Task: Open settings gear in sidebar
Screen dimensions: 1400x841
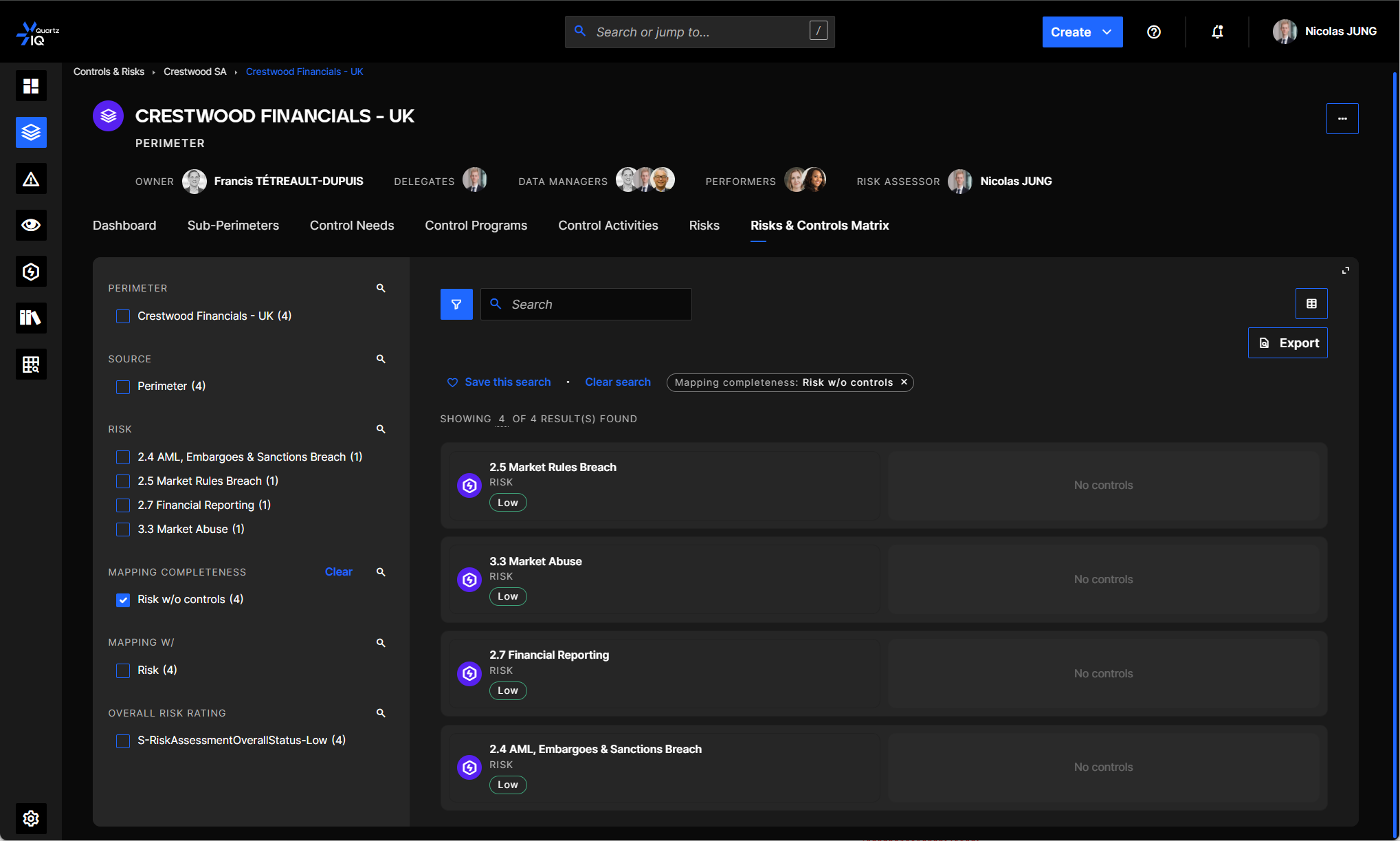Action: tap(31, 818)
